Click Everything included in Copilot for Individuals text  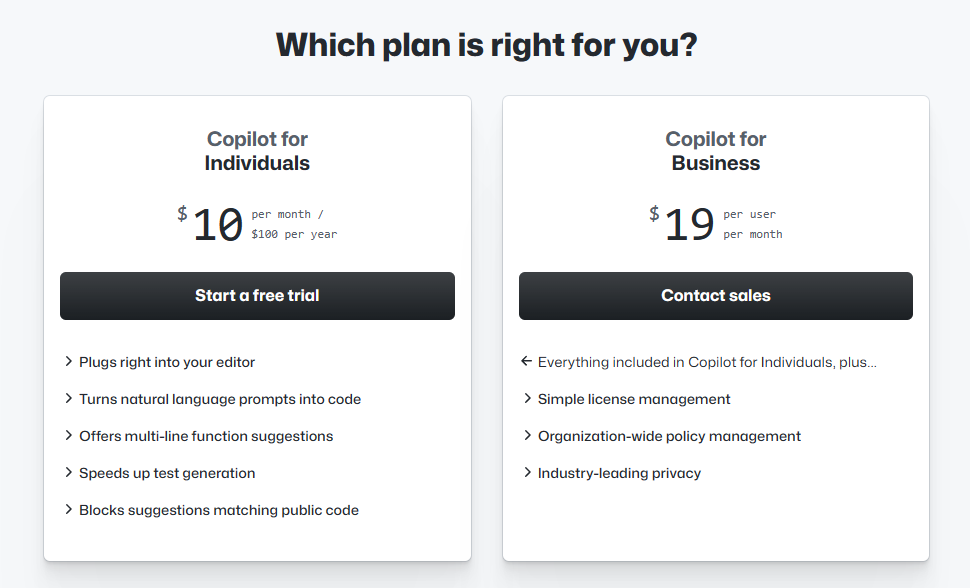tap(707, 362)
